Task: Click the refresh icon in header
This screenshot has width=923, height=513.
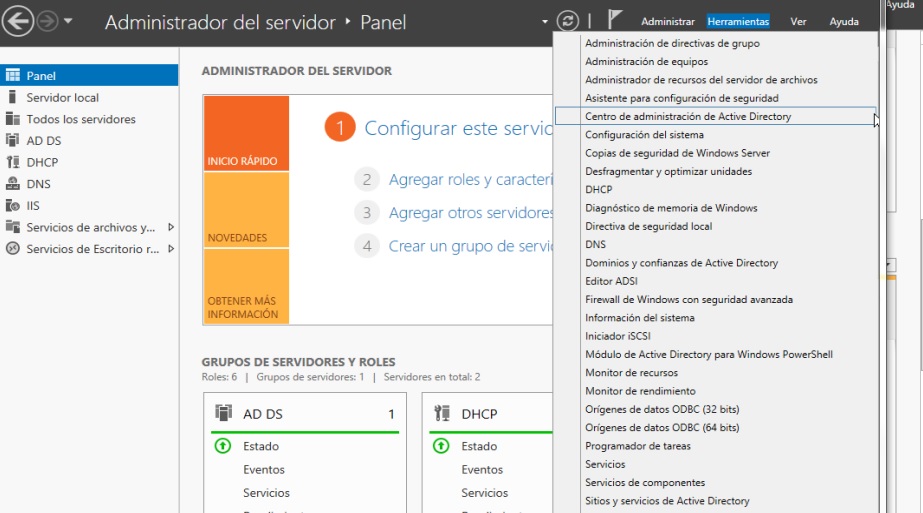Action: click(568, 21)
